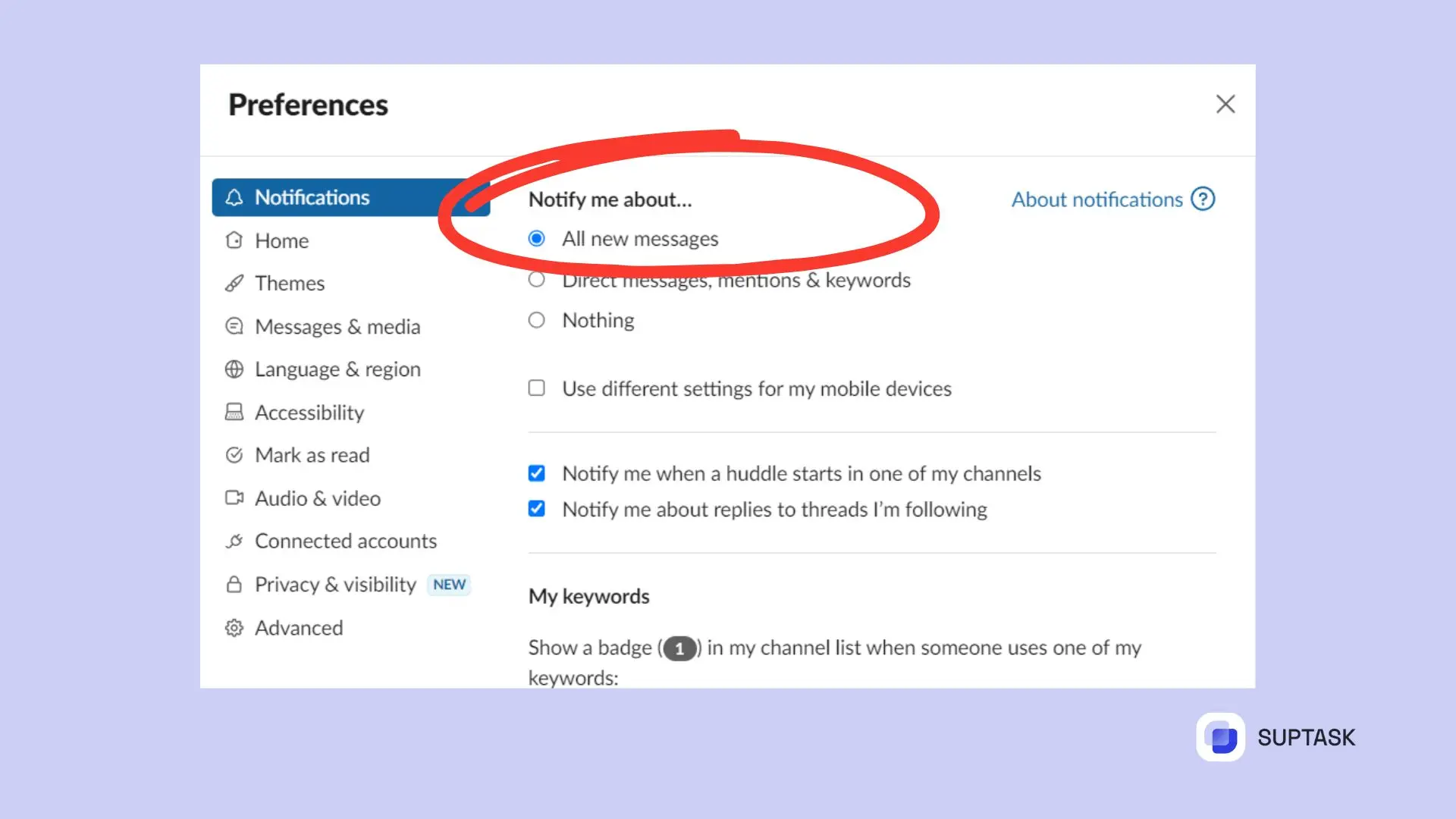Image resolution: width=1456 pixels, height=819 pixels.
Task: Click the Connected accounts plug icon
Action: [234, 541]
